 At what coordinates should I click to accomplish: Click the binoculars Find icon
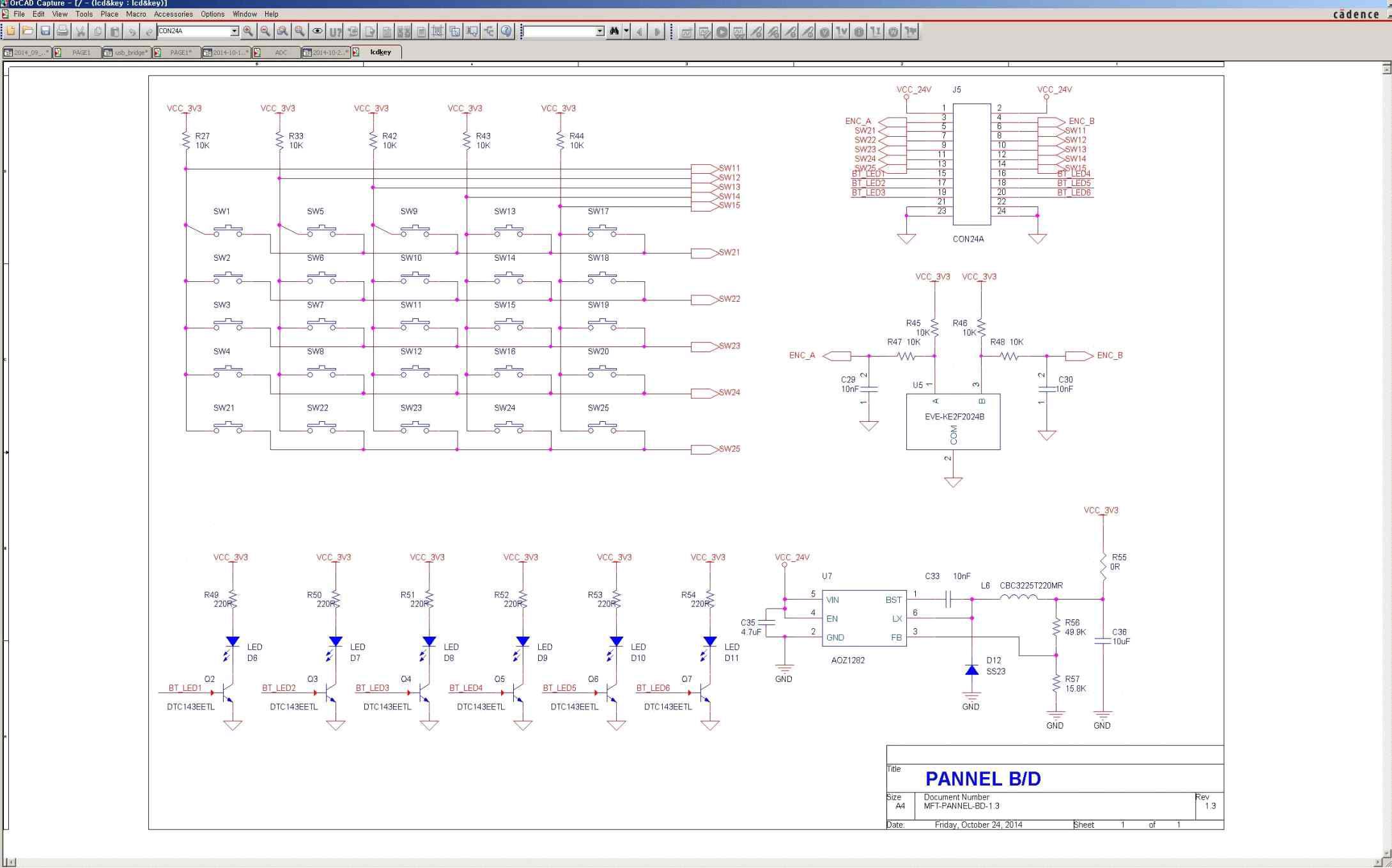point(614,31)
